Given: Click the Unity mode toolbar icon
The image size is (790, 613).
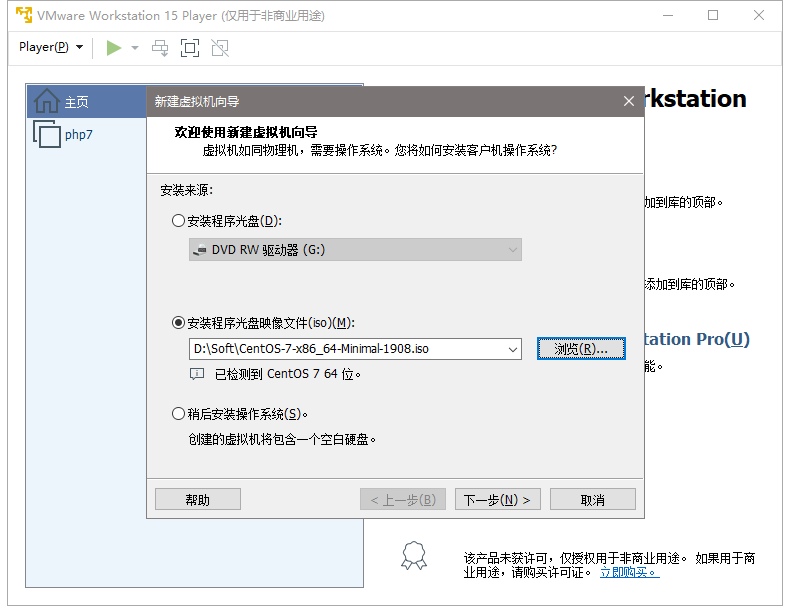Looking at the screenshot, I should click(220, 47).
